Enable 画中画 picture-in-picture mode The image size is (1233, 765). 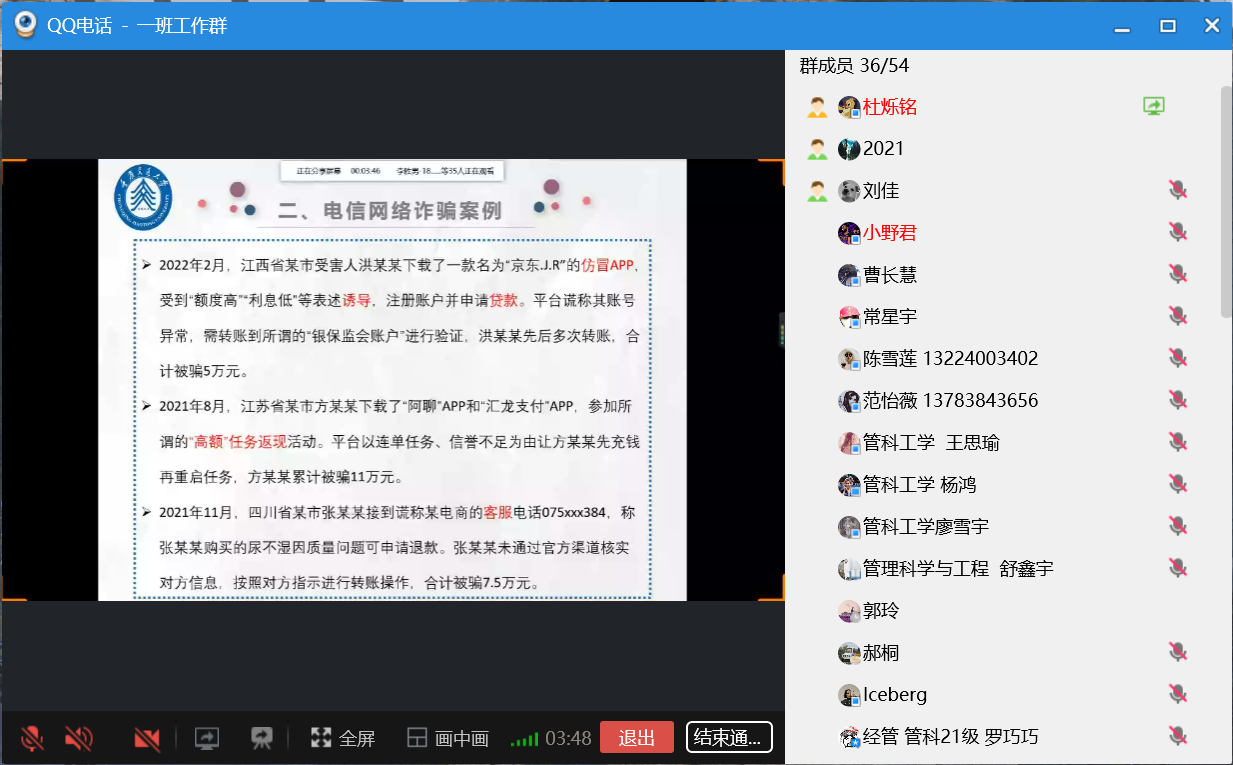coord(448,738)
